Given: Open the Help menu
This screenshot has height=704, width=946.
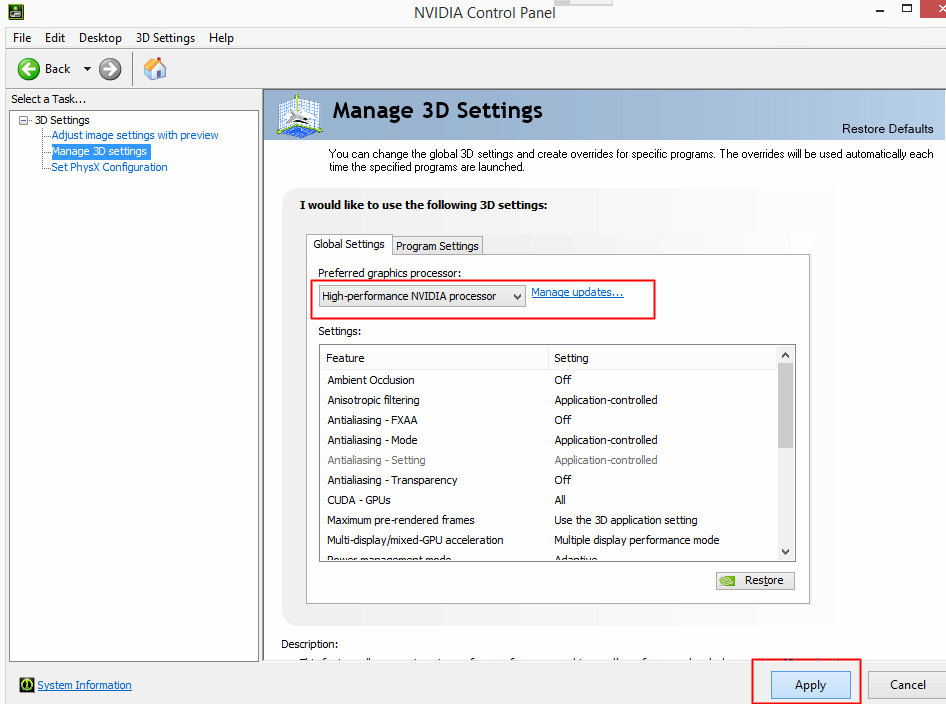Looking at the screenshot, I should [x=221, y=38].
